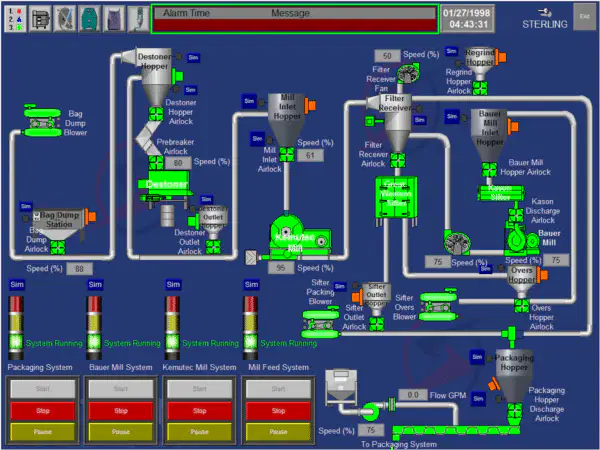Image resolution: width=600 pixels, height=450 pixels.
Task: Open the numbered shapes legend icon
Action: tap(15, 18)
